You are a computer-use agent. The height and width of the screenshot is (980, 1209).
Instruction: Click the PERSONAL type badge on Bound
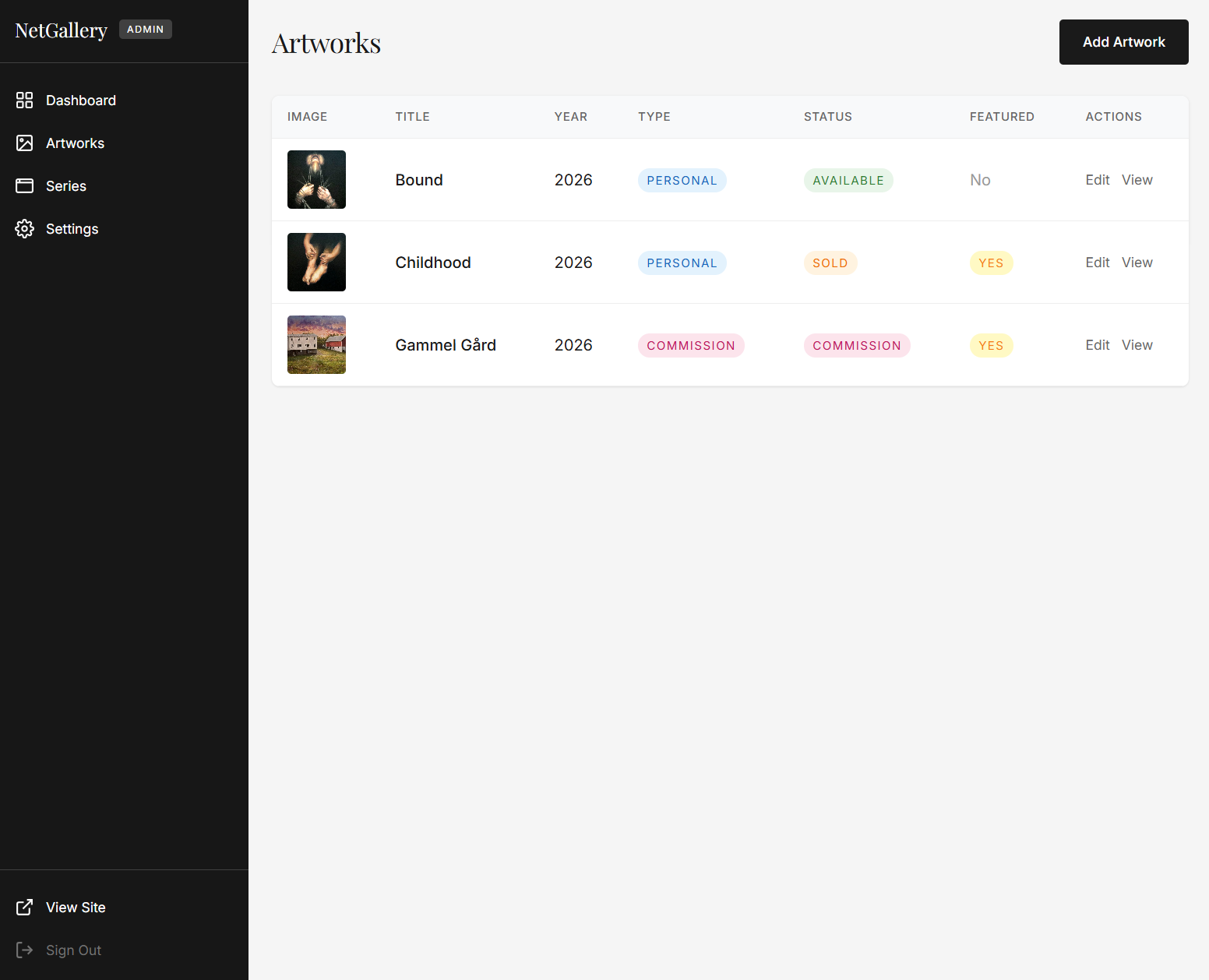point(682,180)
